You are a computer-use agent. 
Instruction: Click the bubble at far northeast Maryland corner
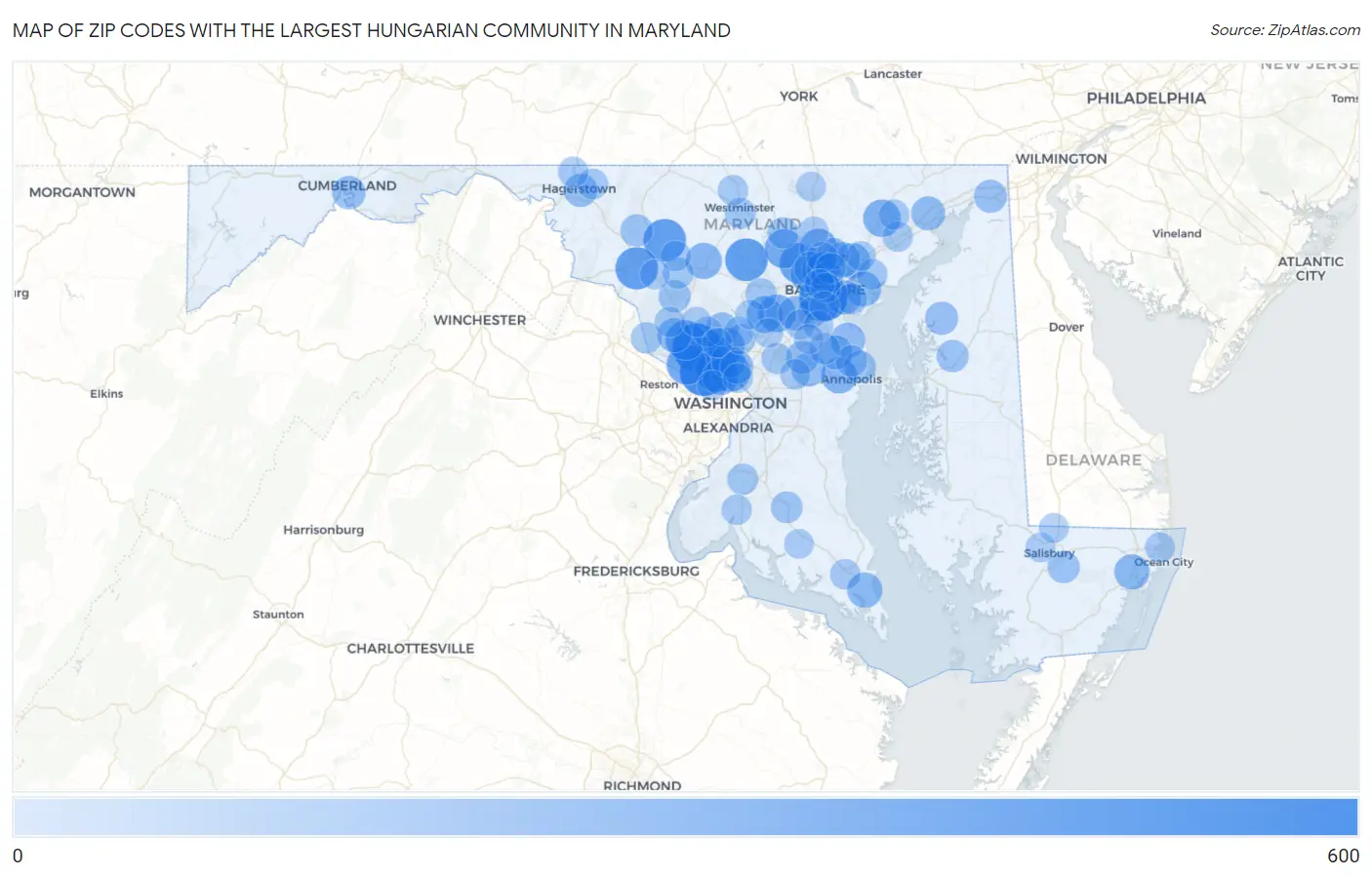989,195
